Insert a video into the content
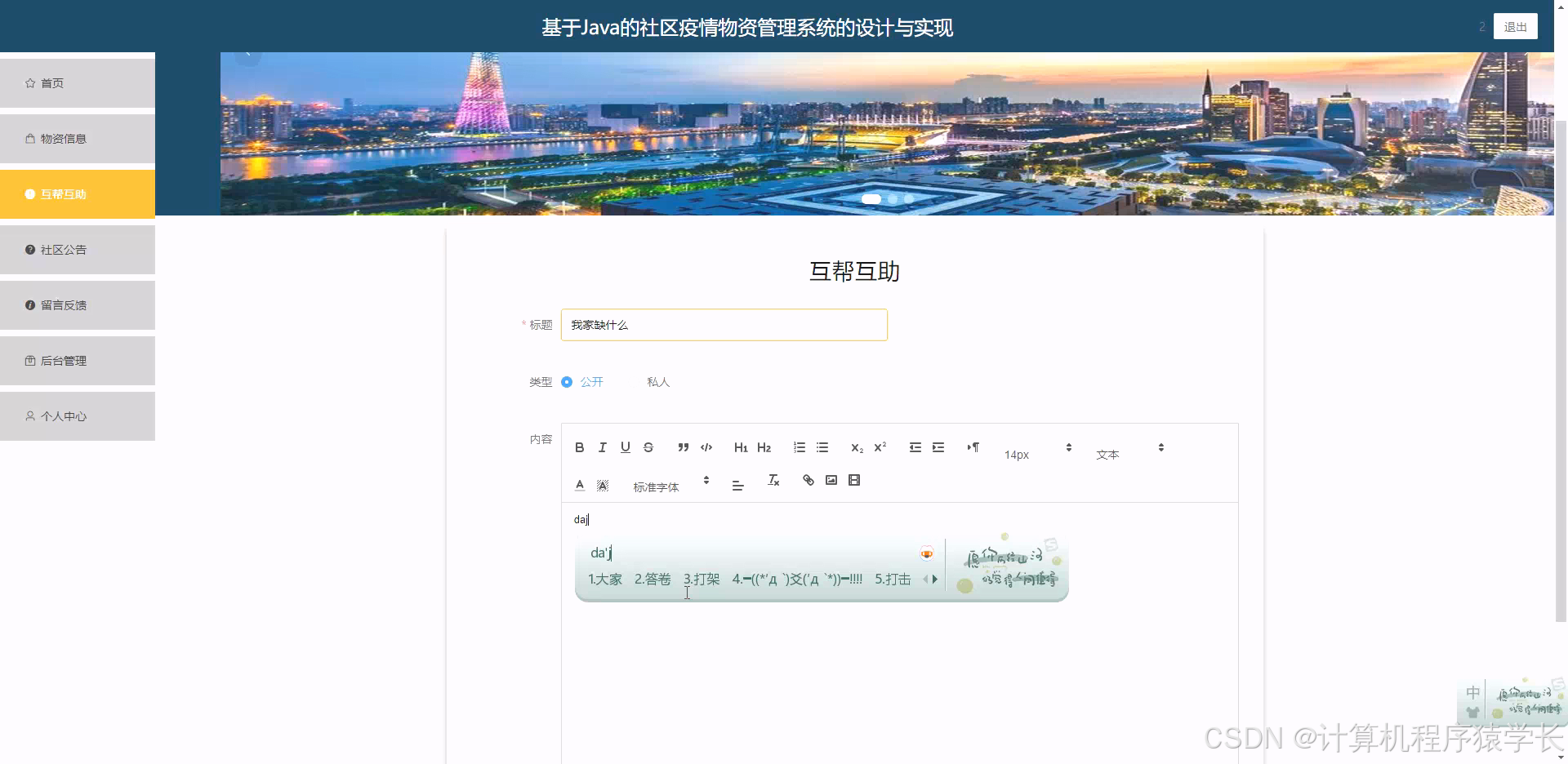This screenshot has width=1568, height=764. [853, 480]
